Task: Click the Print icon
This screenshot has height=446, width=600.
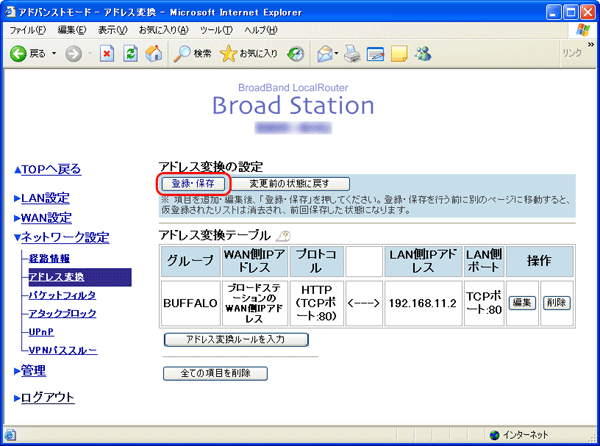Action: pos(352,54)
